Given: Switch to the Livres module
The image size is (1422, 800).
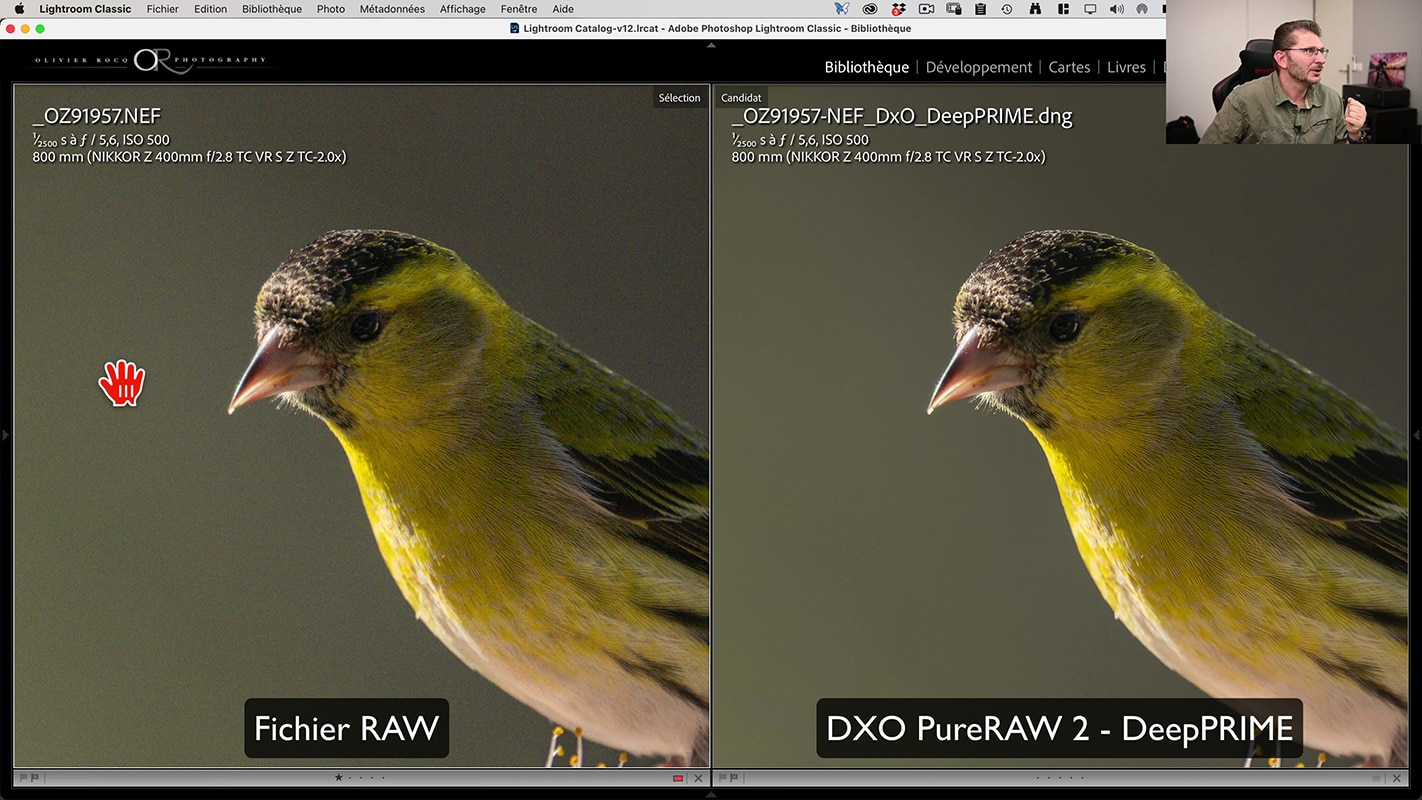Looking at the screenshot, I should [x=1126, y=67].
